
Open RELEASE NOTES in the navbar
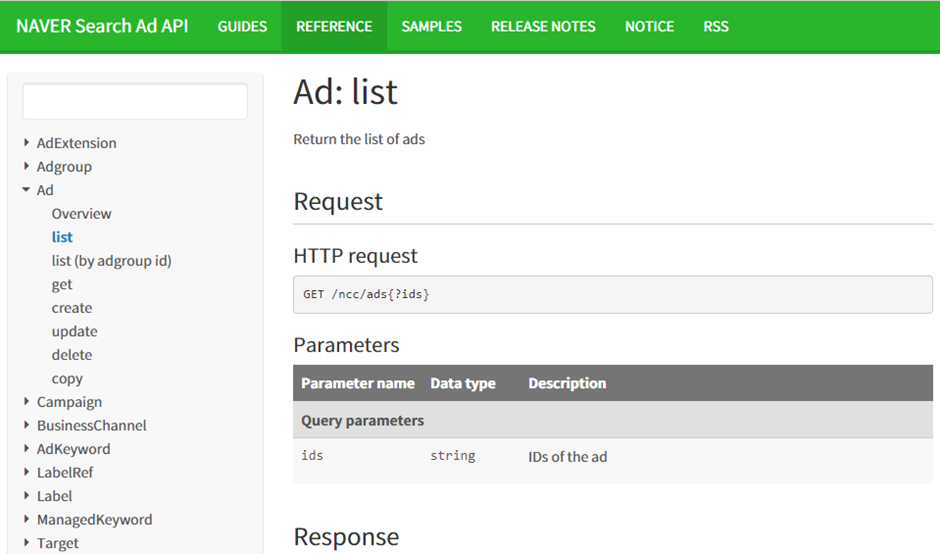tap(543, 26)
